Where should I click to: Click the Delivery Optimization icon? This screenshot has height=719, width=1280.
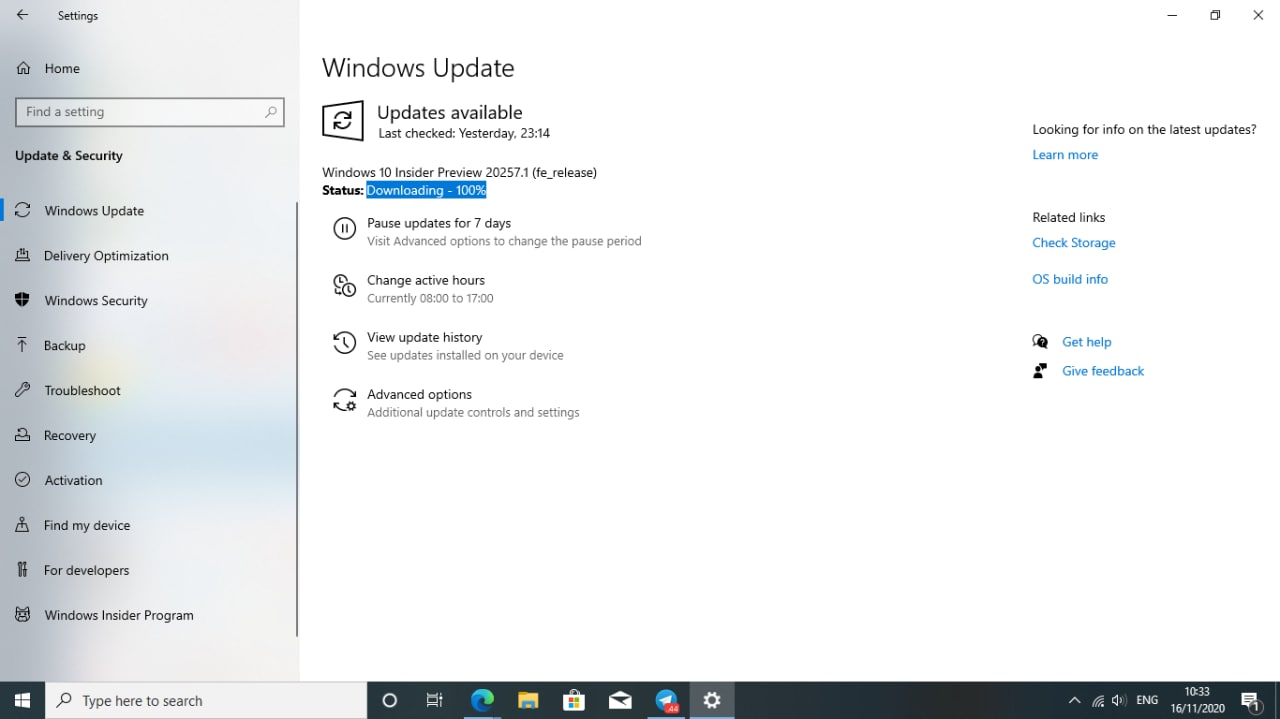[x=22, y=255]
